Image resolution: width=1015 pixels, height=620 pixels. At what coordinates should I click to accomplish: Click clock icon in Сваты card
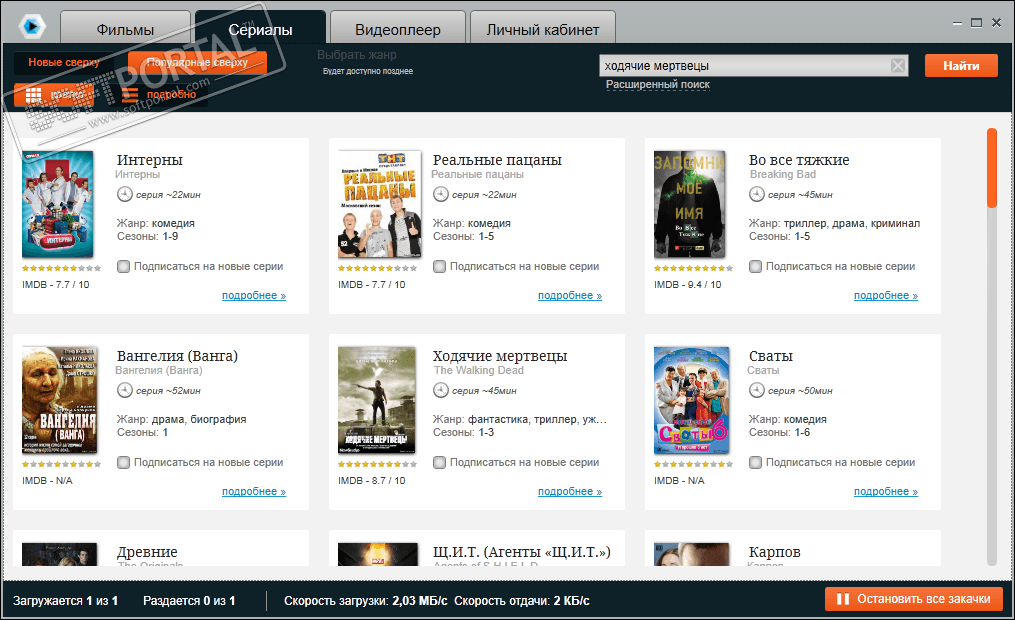click(x=756, y=390)
